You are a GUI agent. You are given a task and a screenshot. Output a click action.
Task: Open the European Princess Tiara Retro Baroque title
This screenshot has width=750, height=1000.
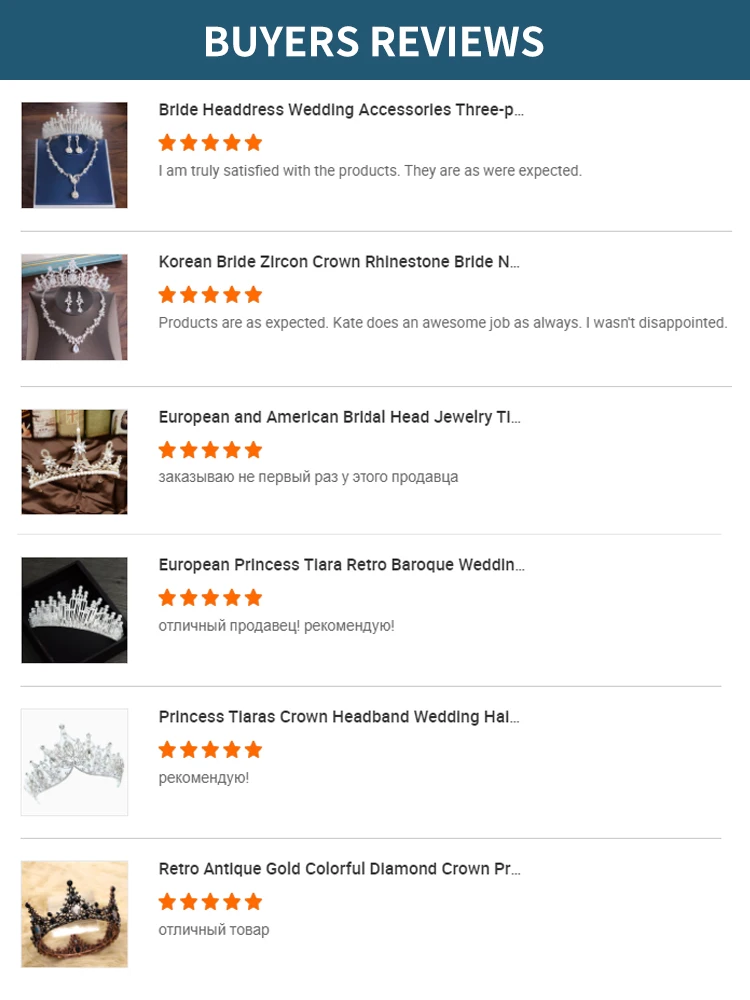(x=341, y=565)
